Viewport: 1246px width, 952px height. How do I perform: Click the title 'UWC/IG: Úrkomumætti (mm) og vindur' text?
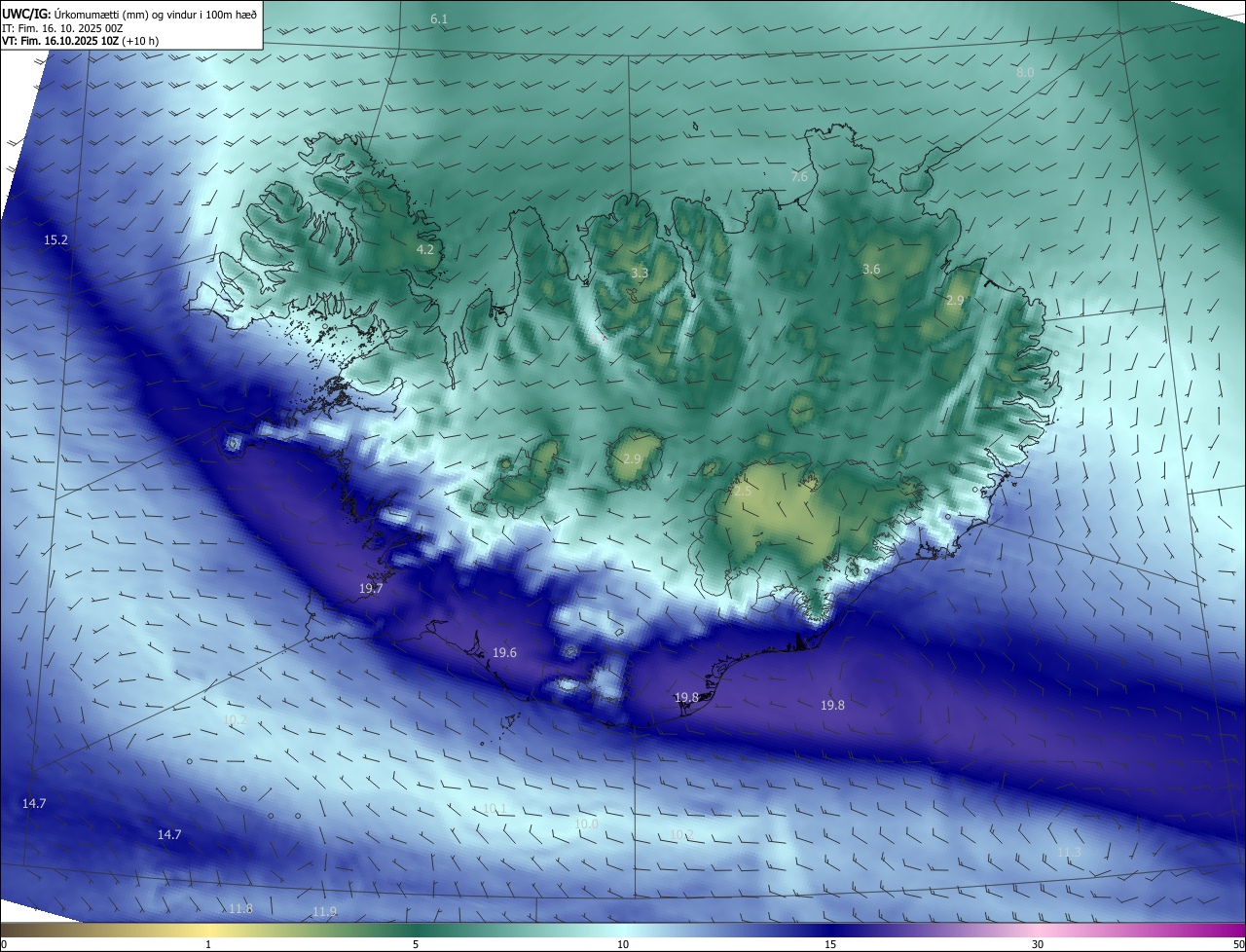(129, 14)
